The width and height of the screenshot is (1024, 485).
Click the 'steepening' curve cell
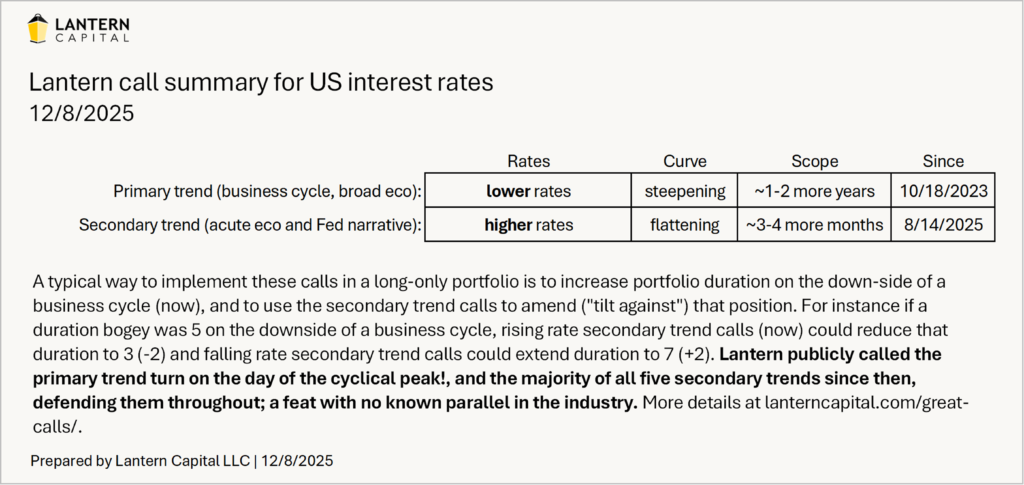(x=685, y=189)
